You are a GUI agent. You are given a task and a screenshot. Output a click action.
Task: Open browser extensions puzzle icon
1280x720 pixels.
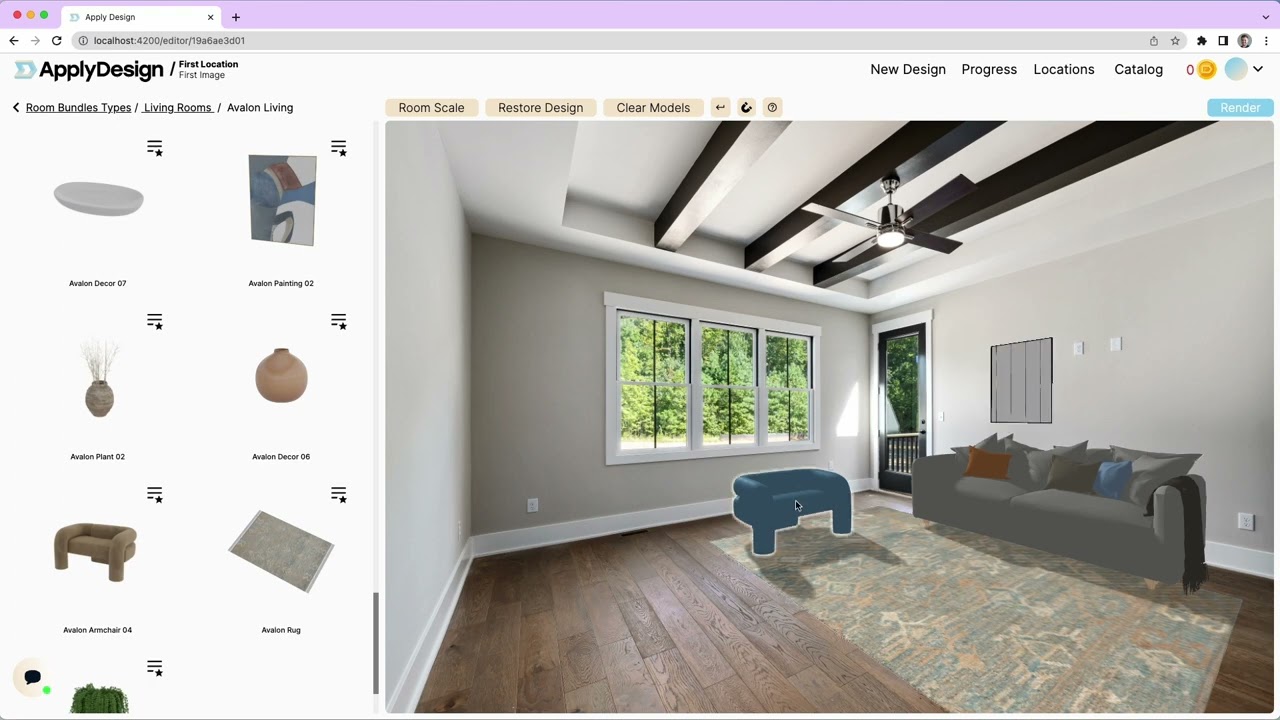tap(1201, 41)
